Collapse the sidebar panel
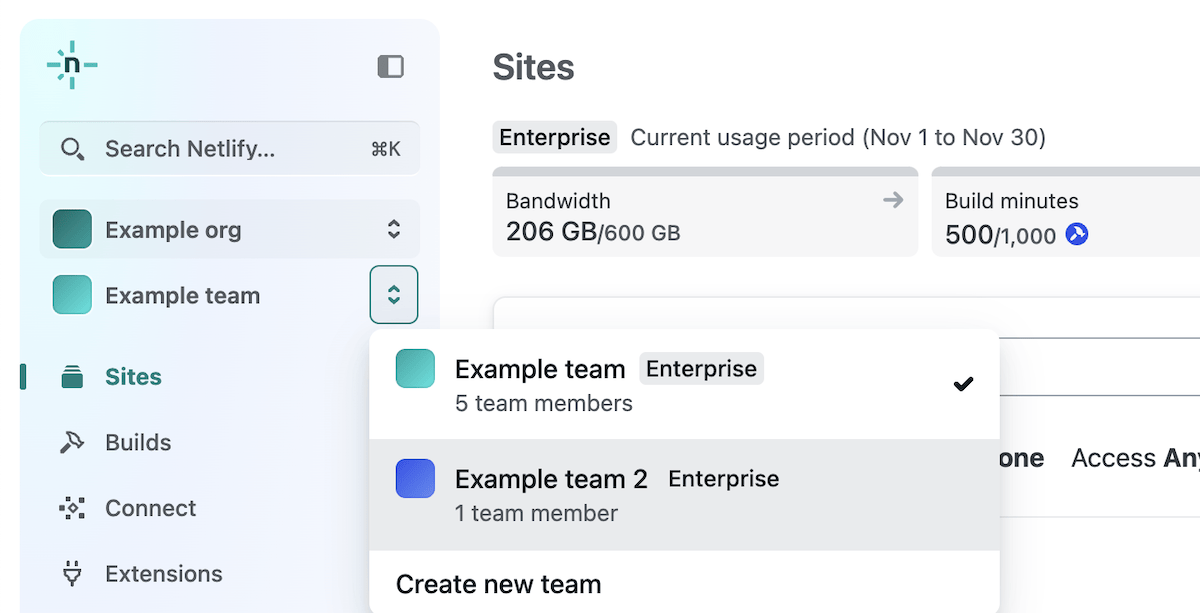 (x=390, y=67)
